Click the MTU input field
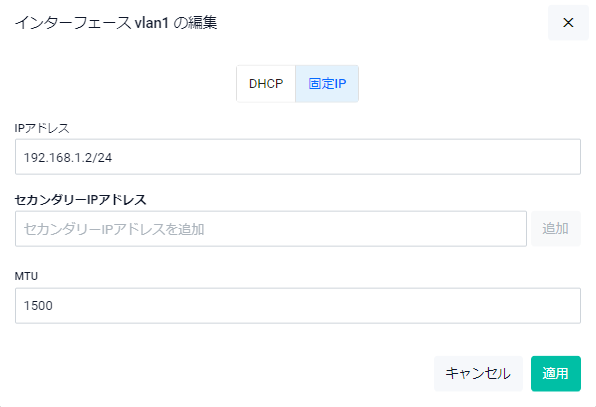Screen dimensions: 596x407 tap(298, 306)
